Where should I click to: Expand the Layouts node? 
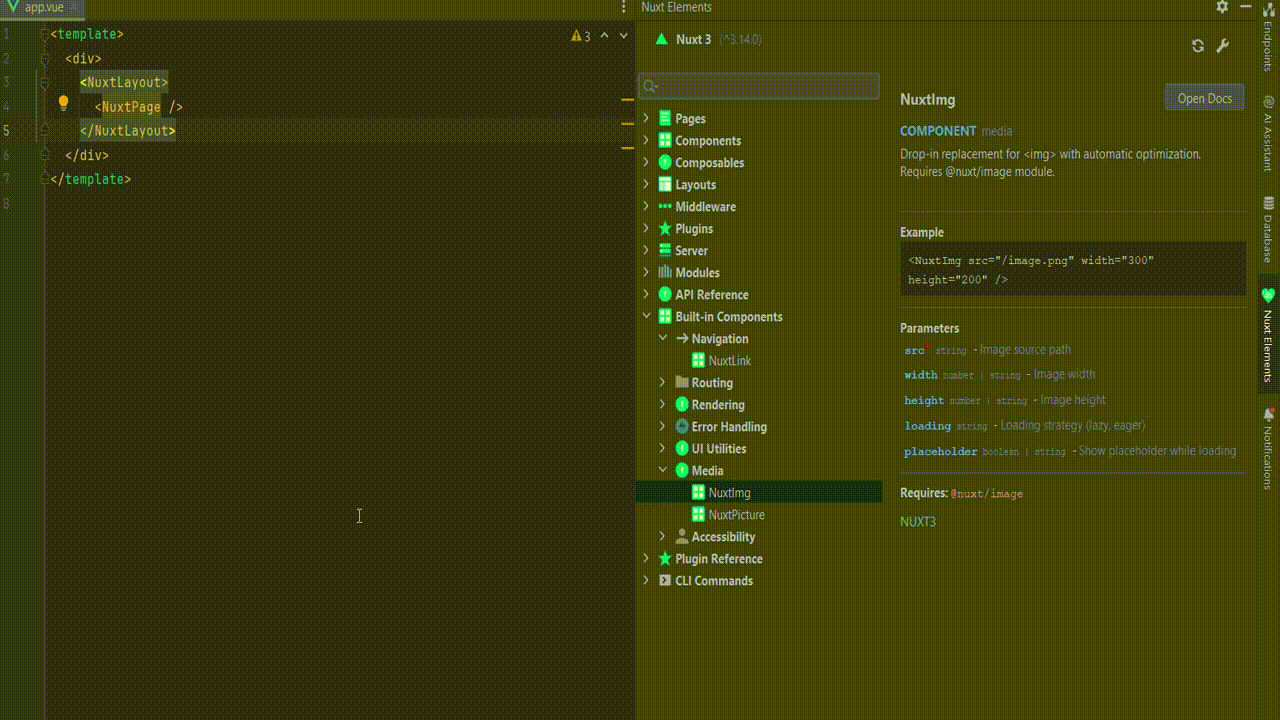point(646,184)
